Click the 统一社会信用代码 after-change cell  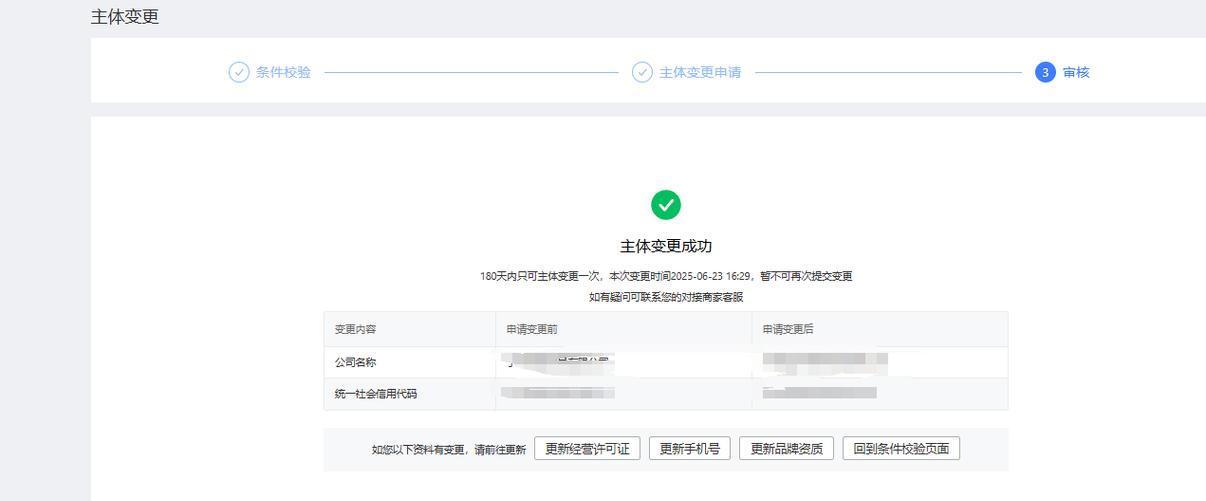880,394
